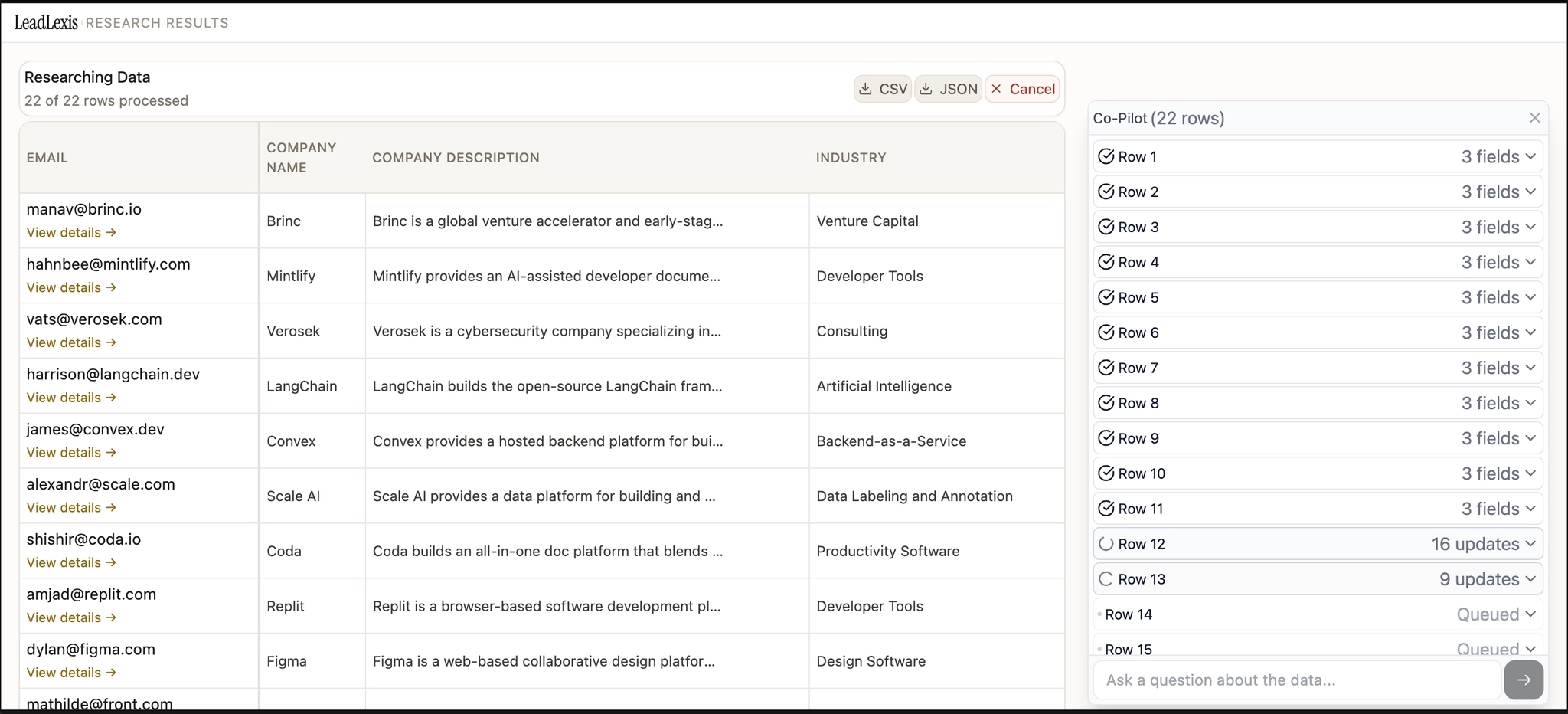Click the Replit company description cell
Image resolution: width=1568 pixels, height=714 pixels.
tap(587, 606)
